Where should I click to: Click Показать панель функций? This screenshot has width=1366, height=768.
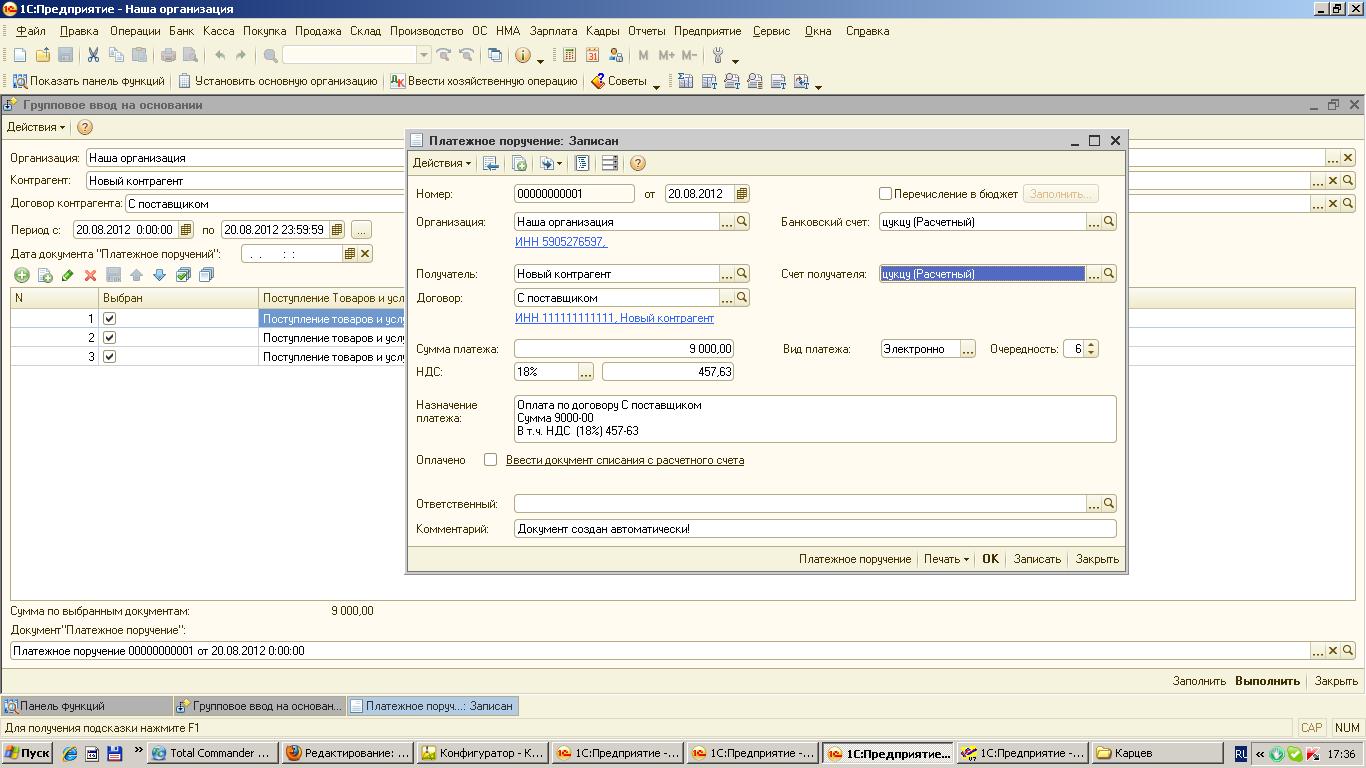pyautogui.click(x=88, y=81)
